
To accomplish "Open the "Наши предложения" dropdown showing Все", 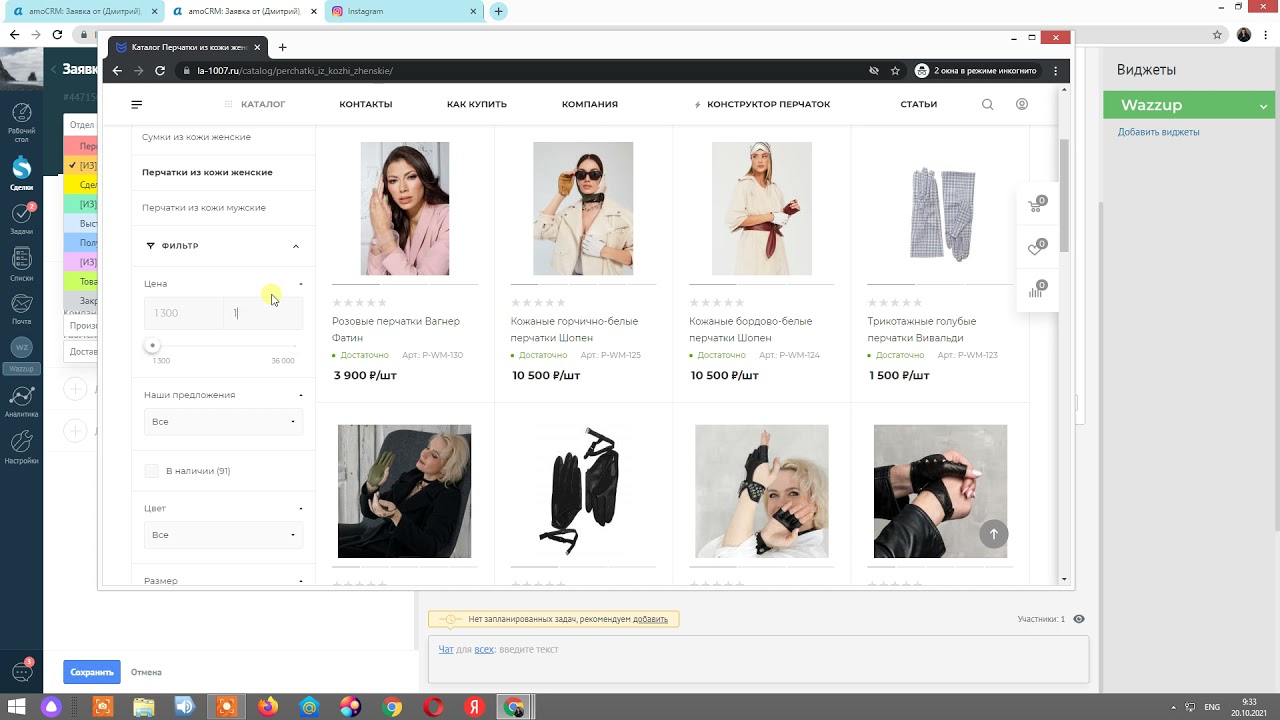I will [223, 422].
